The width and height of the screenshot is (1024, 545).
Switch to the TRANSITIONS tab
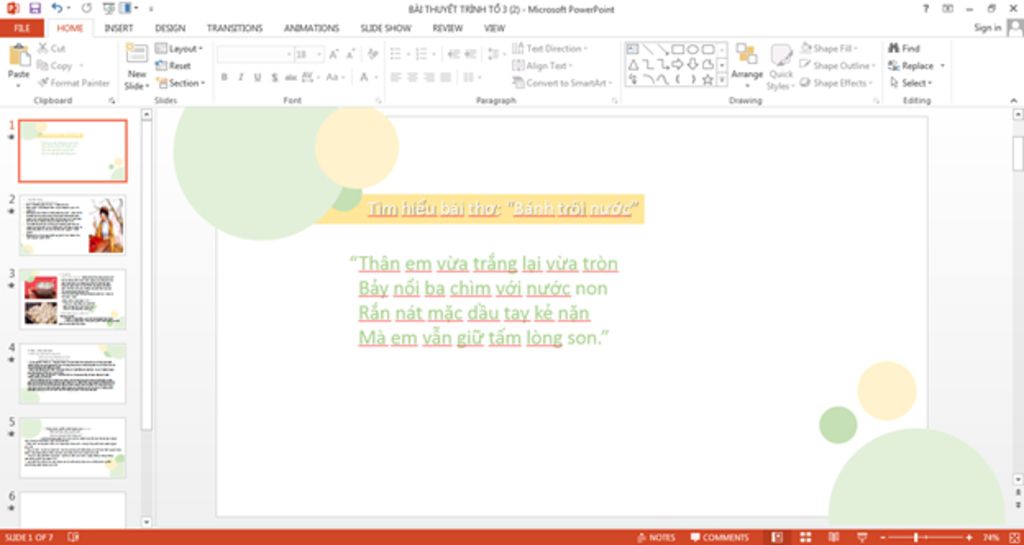(234, 28)
